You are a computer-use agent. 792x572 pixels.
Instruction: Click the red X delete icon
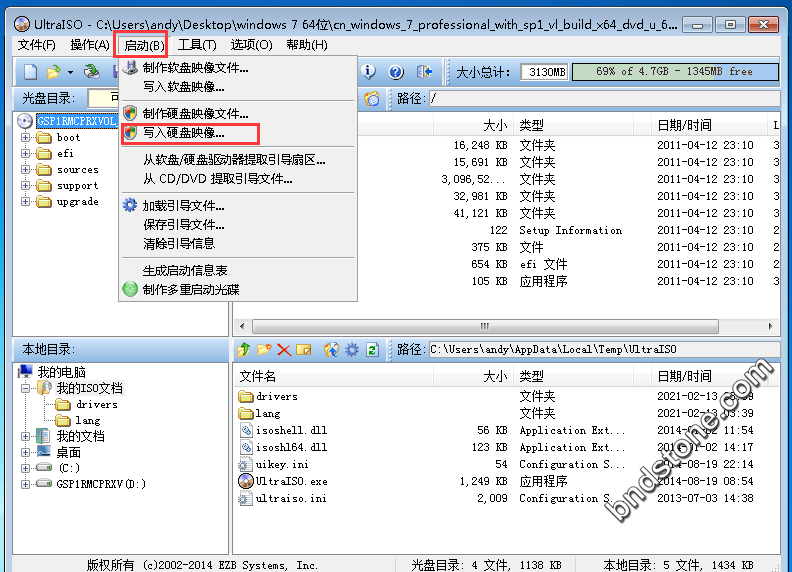coord(284,350)
